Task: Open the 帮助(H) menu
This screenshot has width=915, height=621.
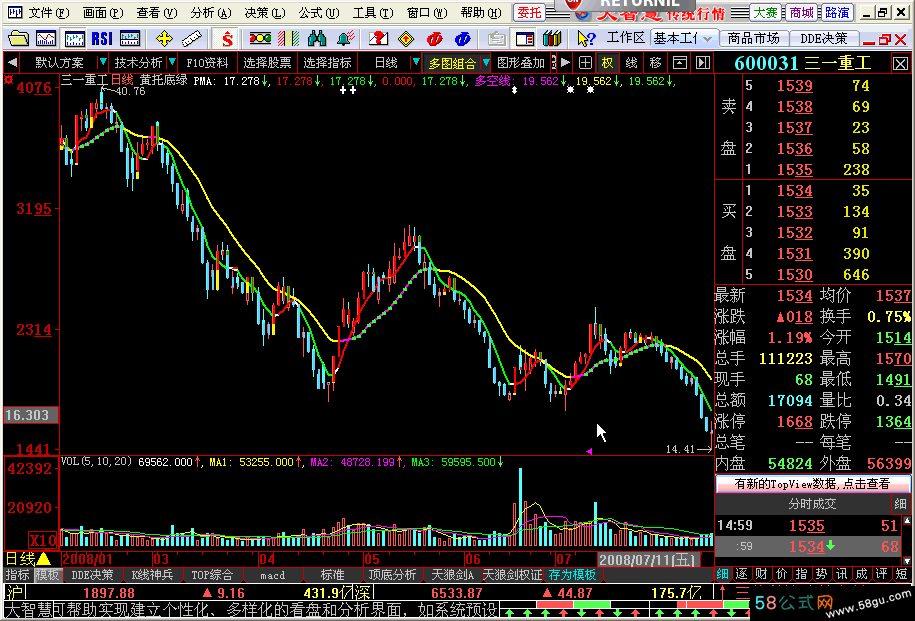Action: (481, 12)
